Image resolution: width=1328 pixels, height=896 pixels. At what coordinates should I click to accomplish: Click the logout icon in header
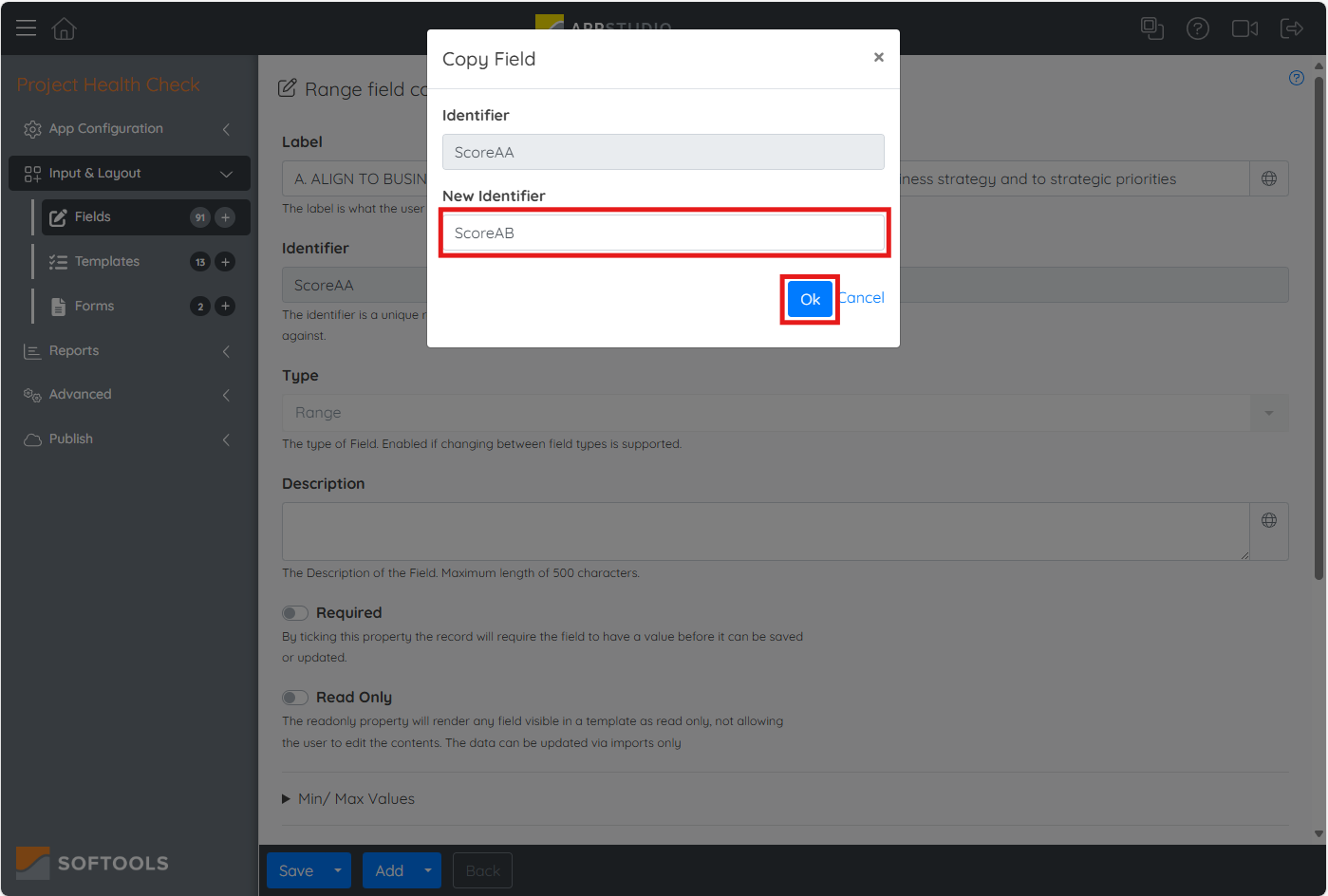tap(1292, 28)
